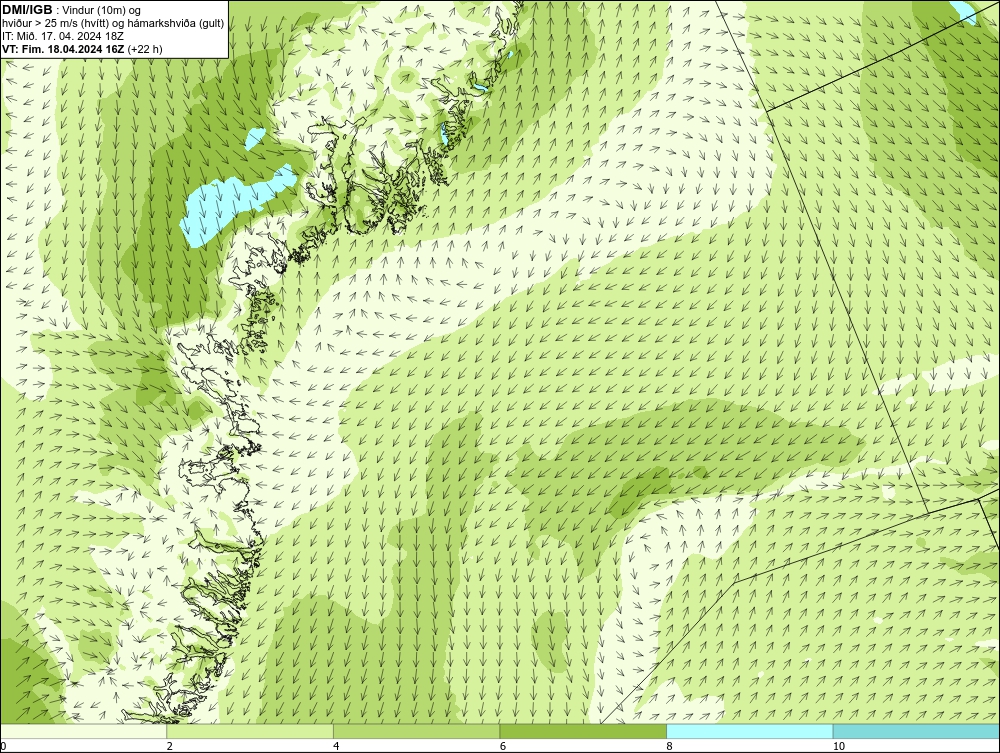Viewport: 1000px width, 753px height.
Task: Select the pale yellow 0–2 m/s color band
Action: pyautogui.click(x=84, y=731)
